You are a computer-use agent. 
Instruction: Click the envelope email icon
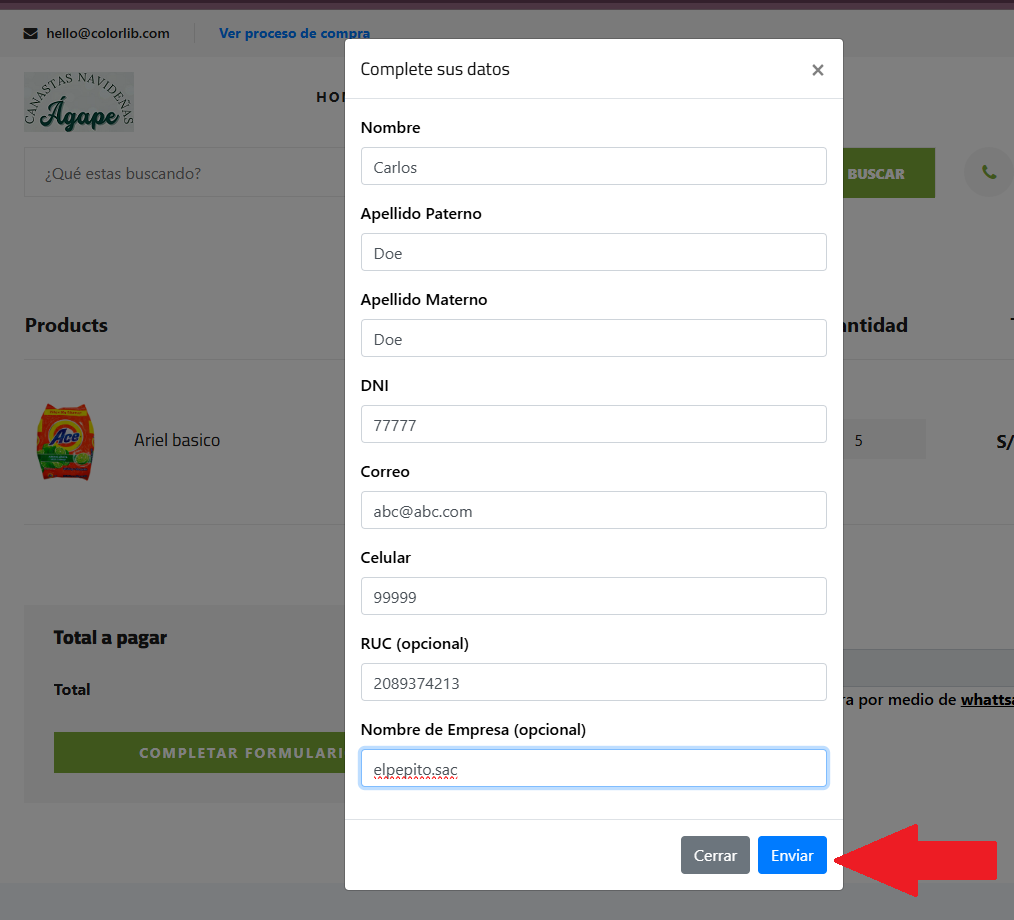[x=31, y=33]
